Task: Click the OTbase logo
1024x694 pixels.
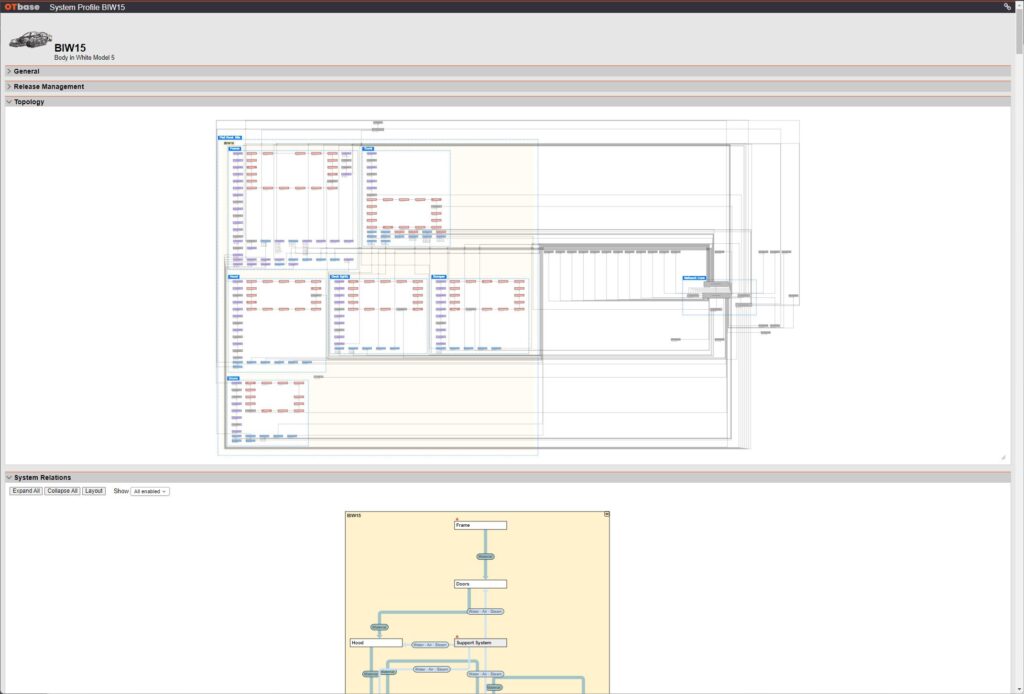Action: click(x=22, y=6)
